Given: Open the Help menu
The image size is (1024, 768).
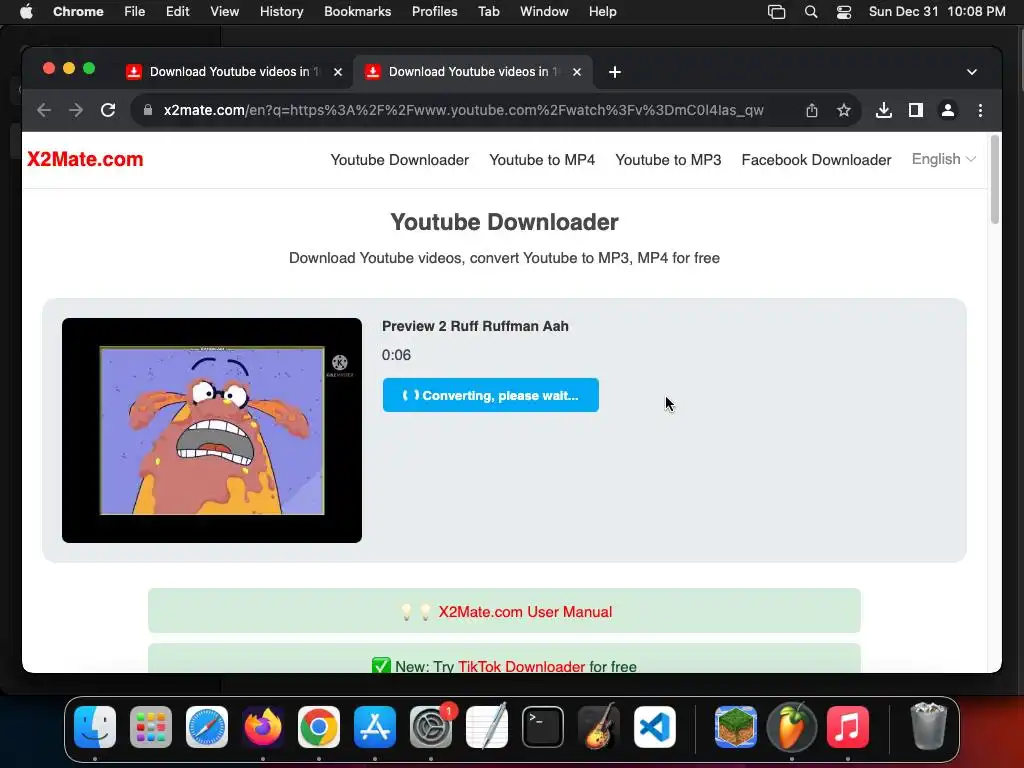Looking at the screenshot, I should coord(602,12).
